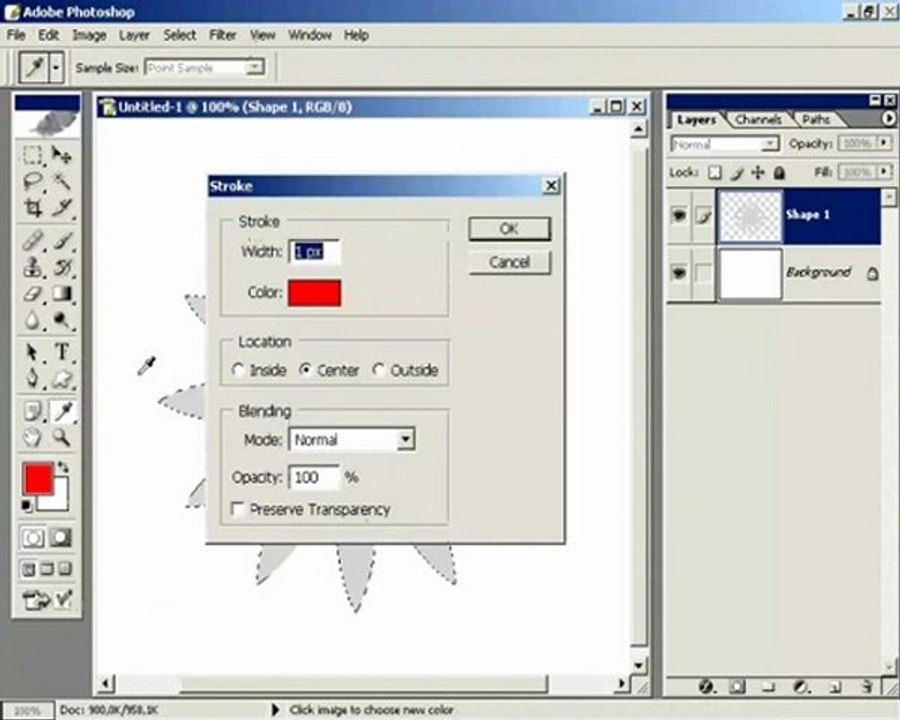Open the Filter menu
900x720 pixels.
click(x=223, y=35)
